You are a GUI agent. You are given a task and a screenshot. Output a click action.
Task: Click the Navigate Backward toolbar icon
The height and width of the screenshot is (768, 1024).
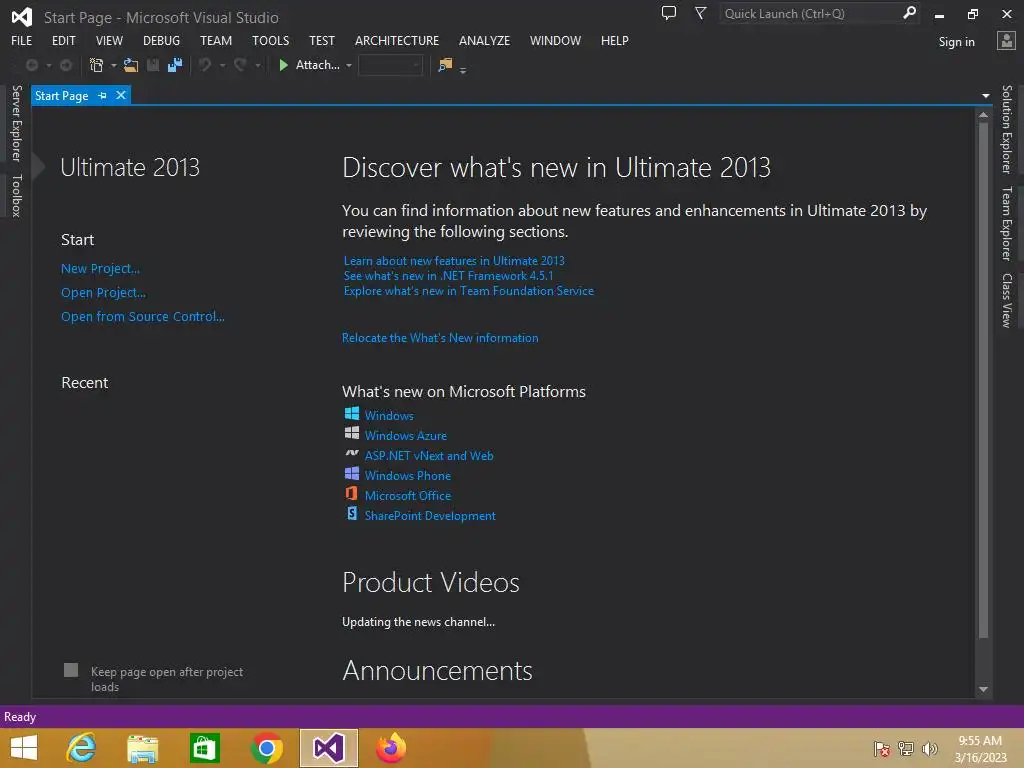[31, 65]
